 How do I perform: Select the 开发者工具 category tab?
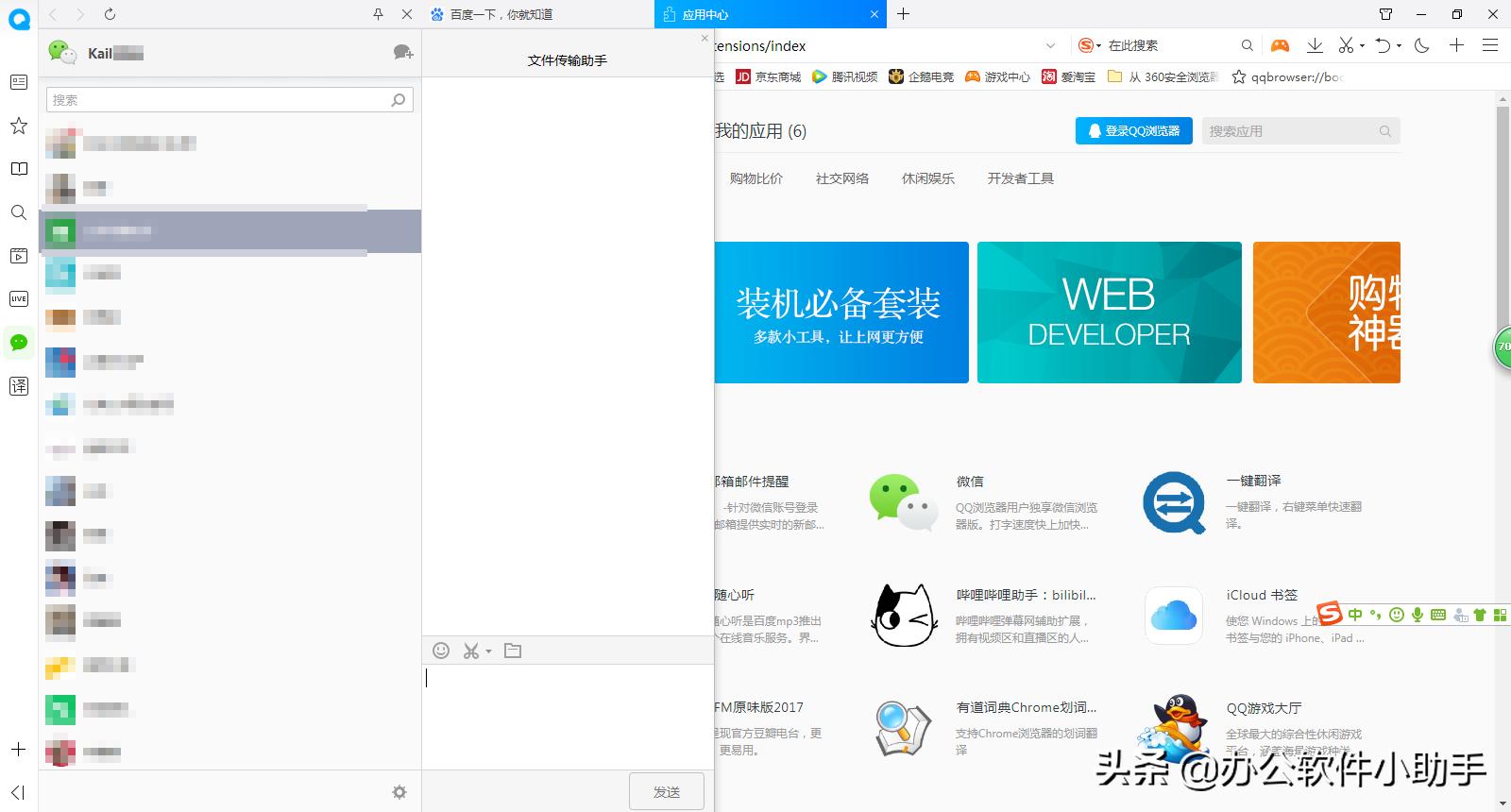point(1021,178)
